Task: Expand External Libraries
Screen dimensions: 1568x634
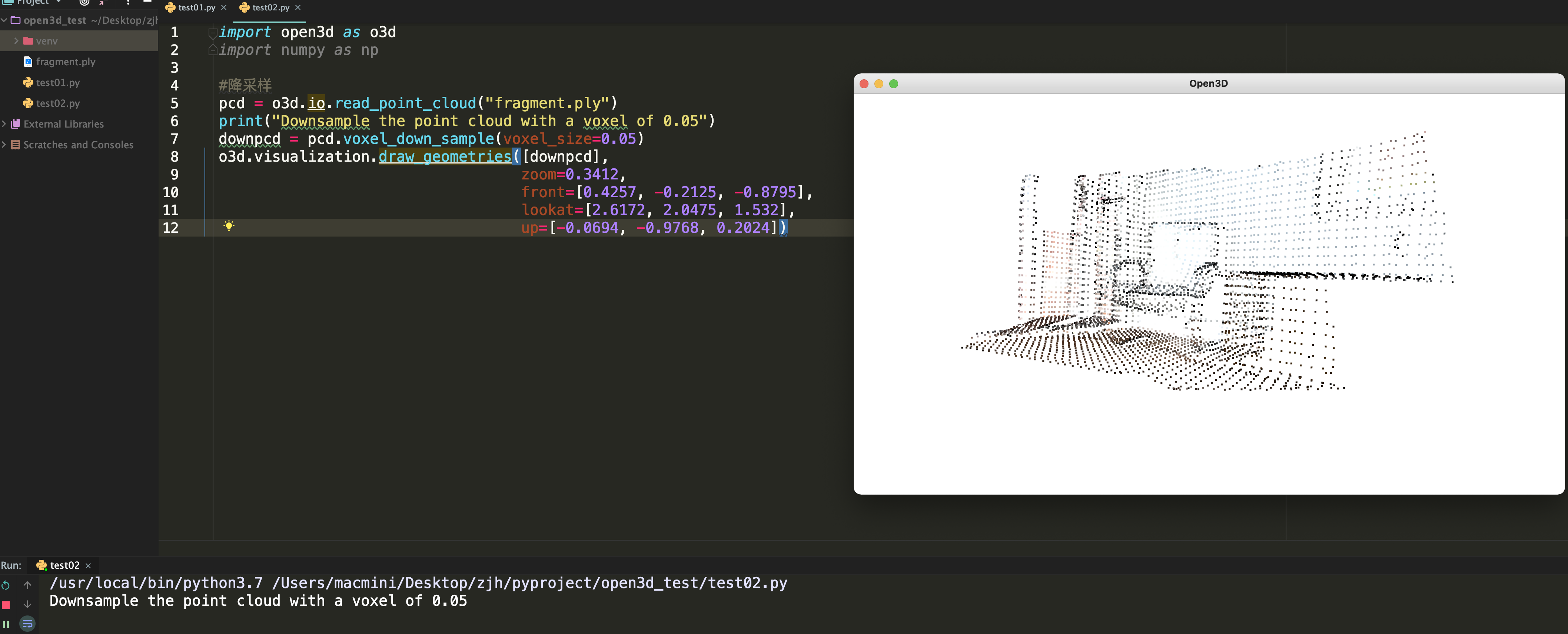Action: tap(5, 123)
